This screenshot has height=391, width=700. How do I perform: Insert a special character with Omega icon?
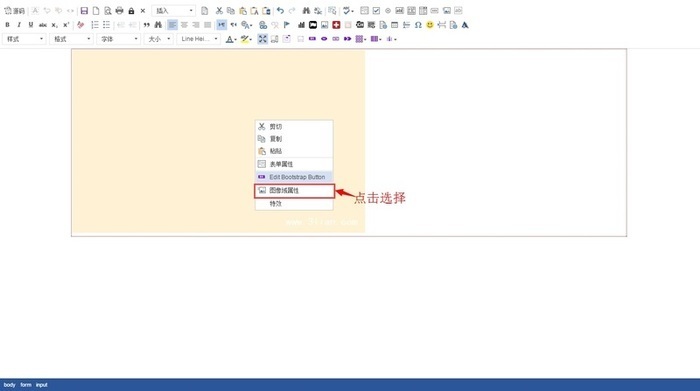click(418, 25)
